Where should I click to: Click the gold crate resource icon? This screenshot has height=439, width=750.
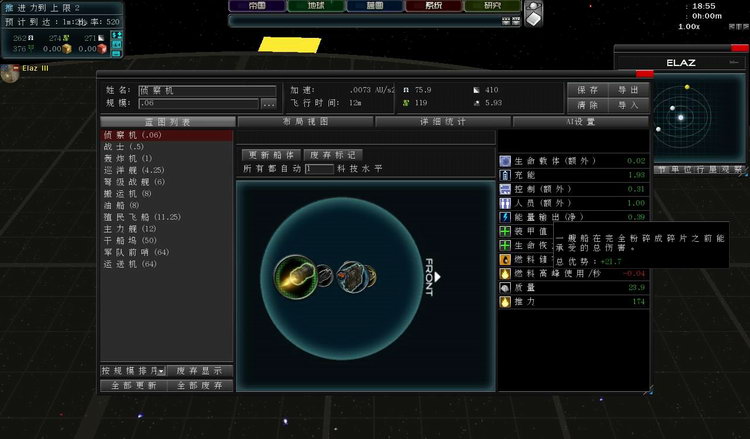tap(67, 49)
